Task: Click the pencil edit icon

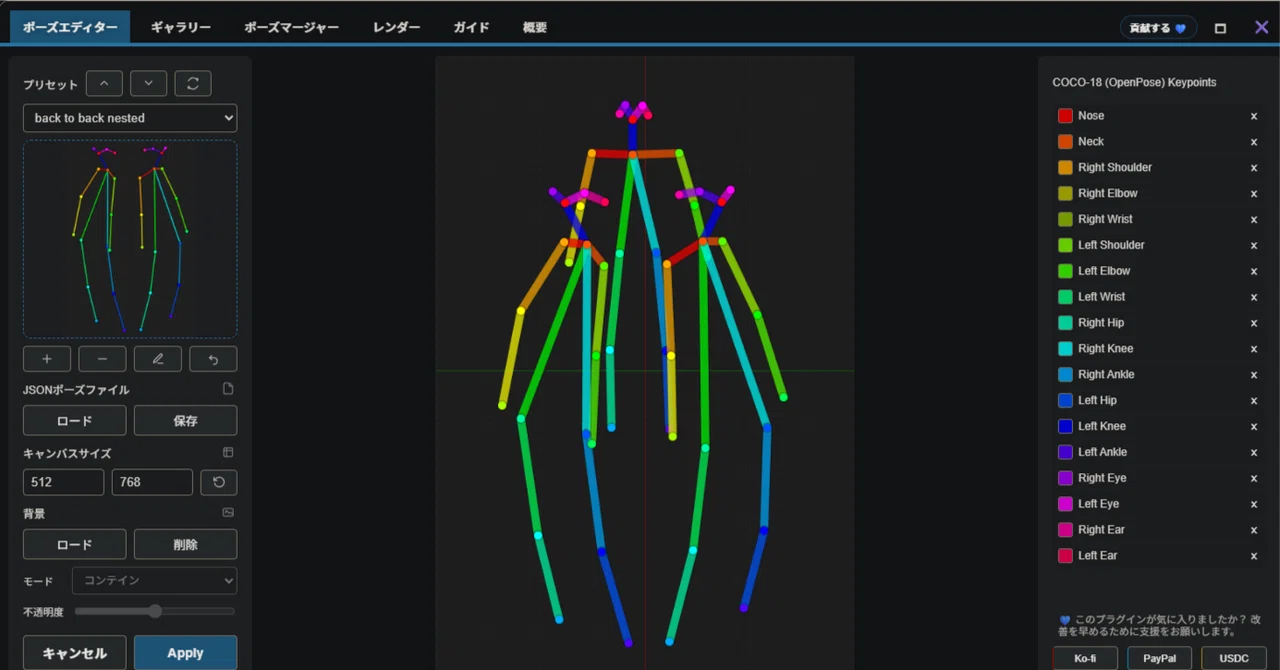Action: [158, 359]
